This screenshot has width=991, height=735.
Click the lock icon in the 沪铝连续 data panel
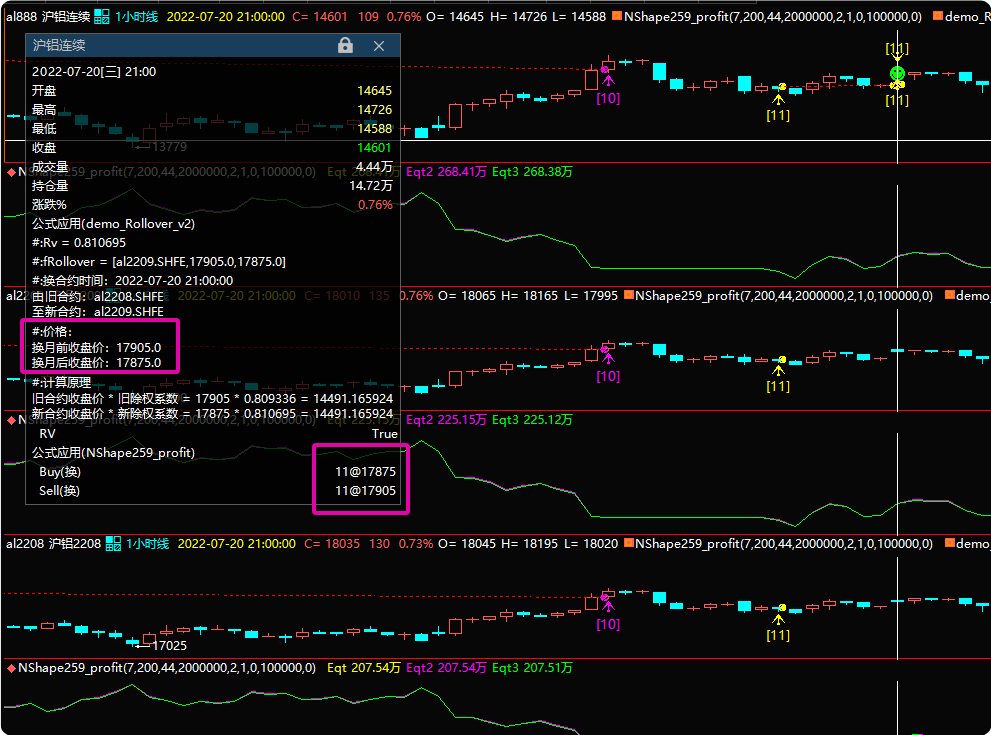pos(345,46)
